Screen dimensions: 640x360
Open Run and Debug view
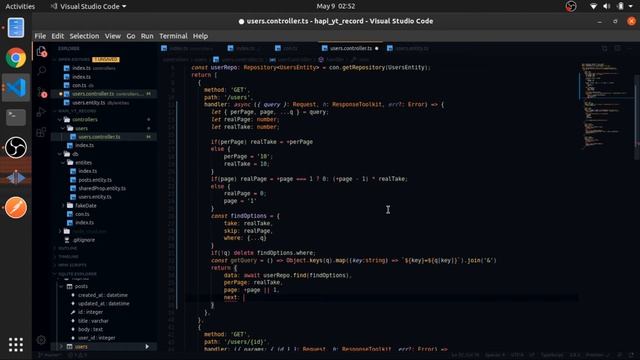click(x=41, y=112)
